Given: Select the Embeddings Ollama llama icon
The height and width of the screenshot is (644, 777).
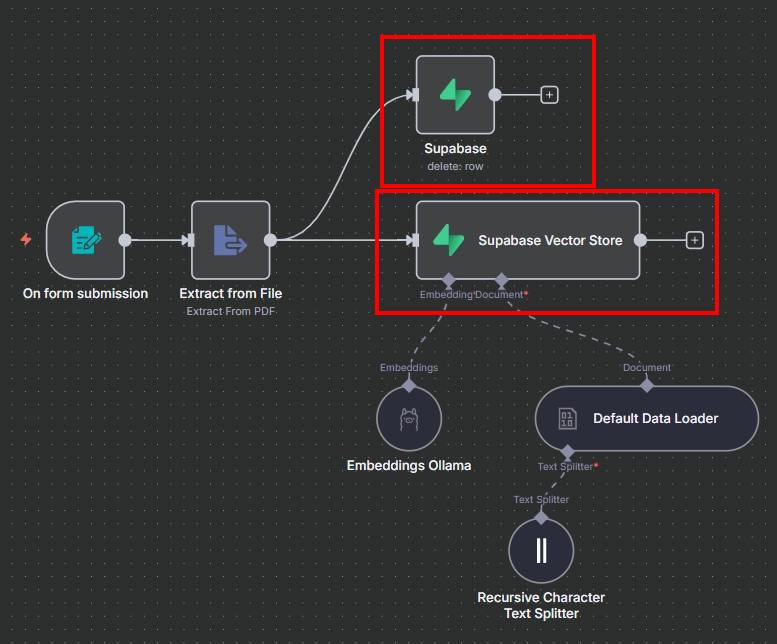Looking at the screenshot, I should point(409,419).
